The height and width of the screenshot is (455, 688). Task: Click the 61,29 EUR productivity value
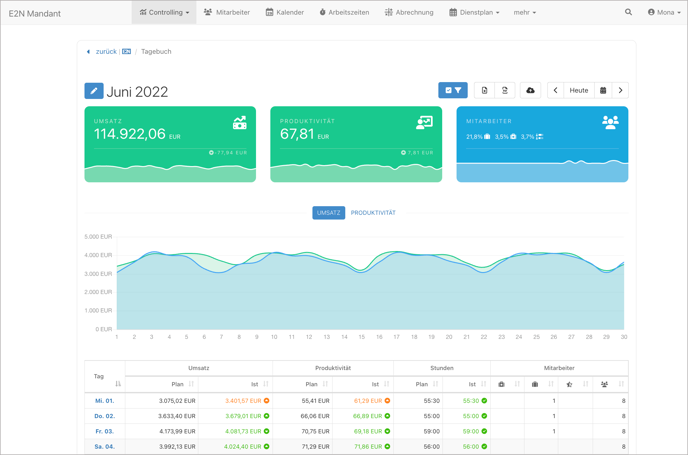[368, 401]
